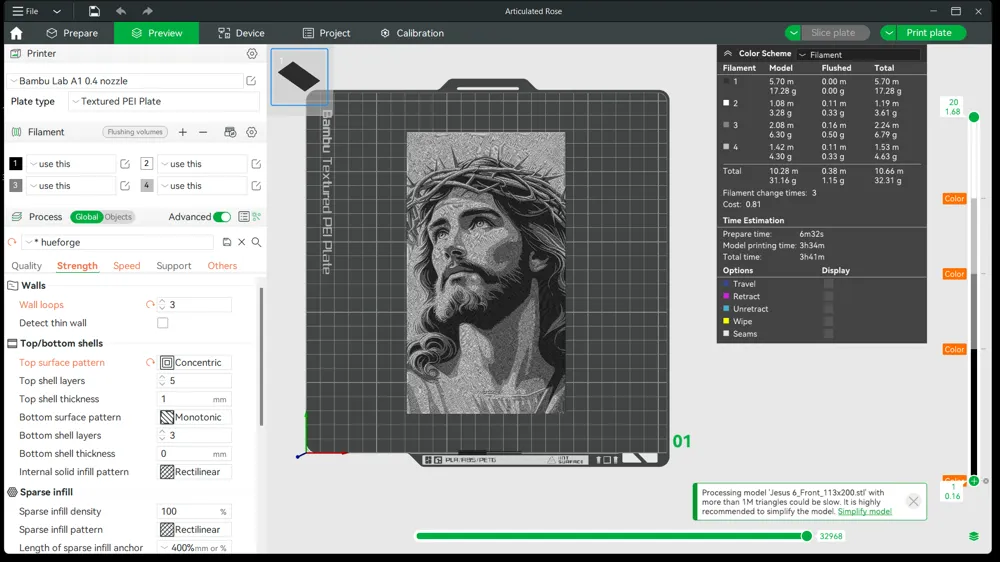Image resolution: width=1000 pixels, height=562 pixels.
Task: Open filament 4 'use this' dropdown
Action: (202, 186)
